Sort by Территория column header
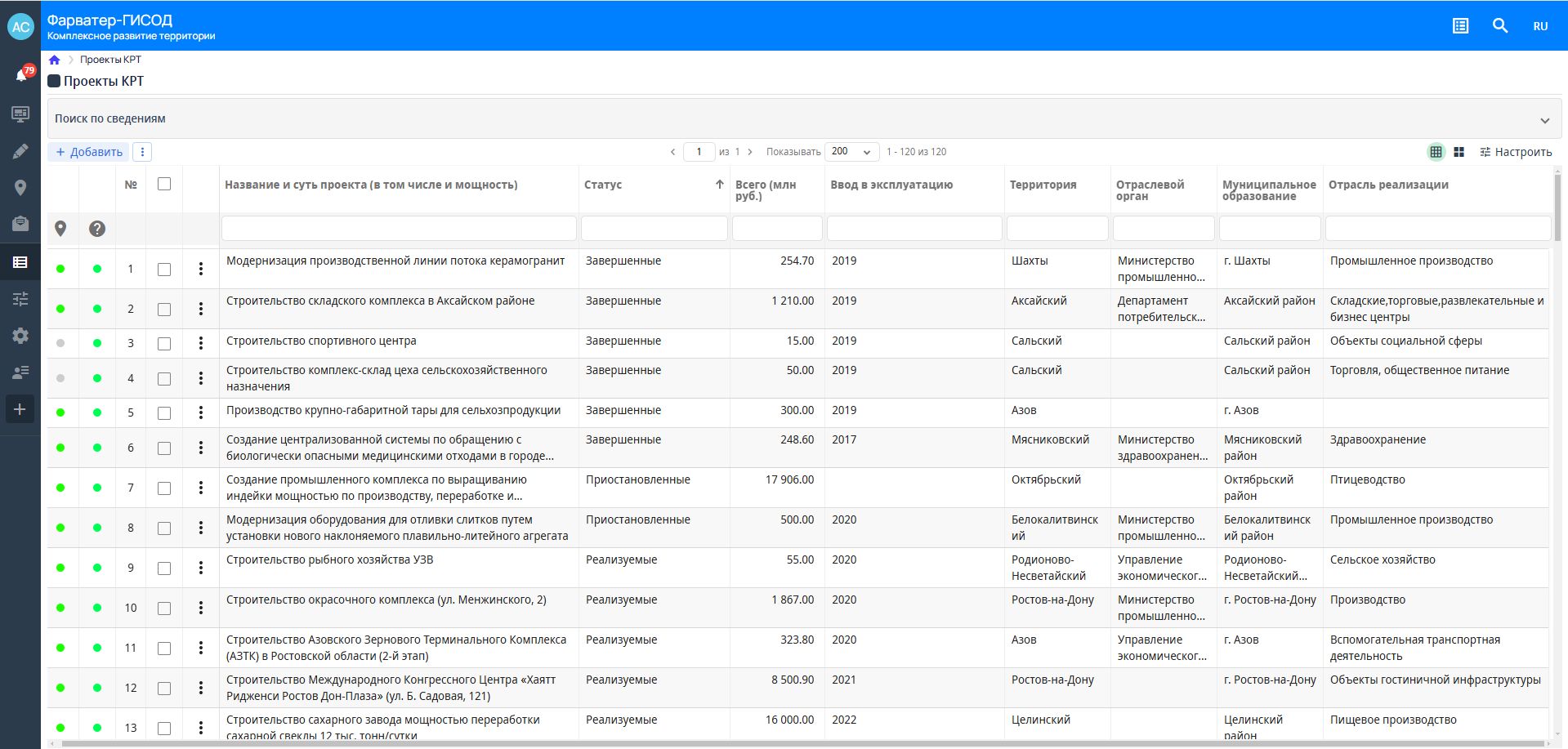This screenshot has width=1568, height=749. click(1043, 185)
